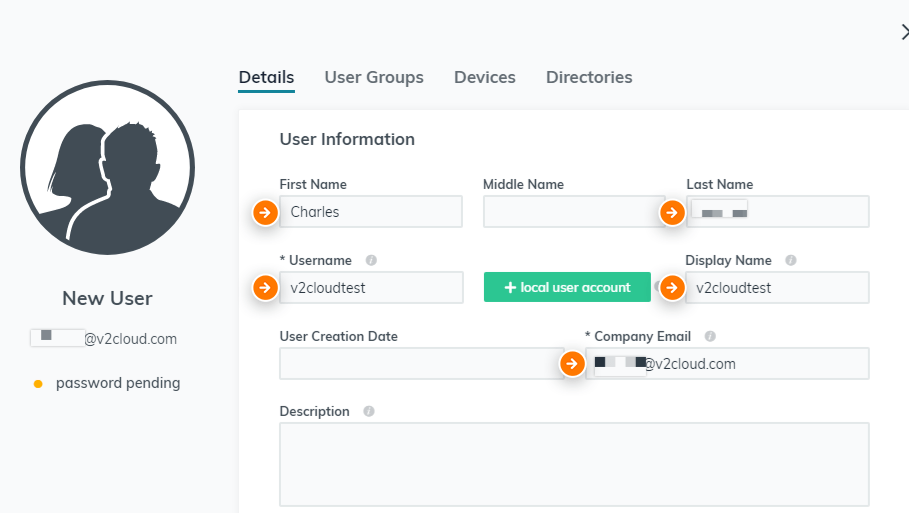
Task: Show info tooltip next to Display Name
Action: (790, 260)
